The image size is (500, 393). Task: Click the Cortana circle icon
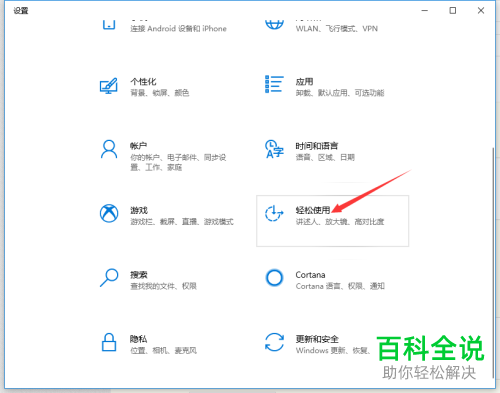(274, 278)
